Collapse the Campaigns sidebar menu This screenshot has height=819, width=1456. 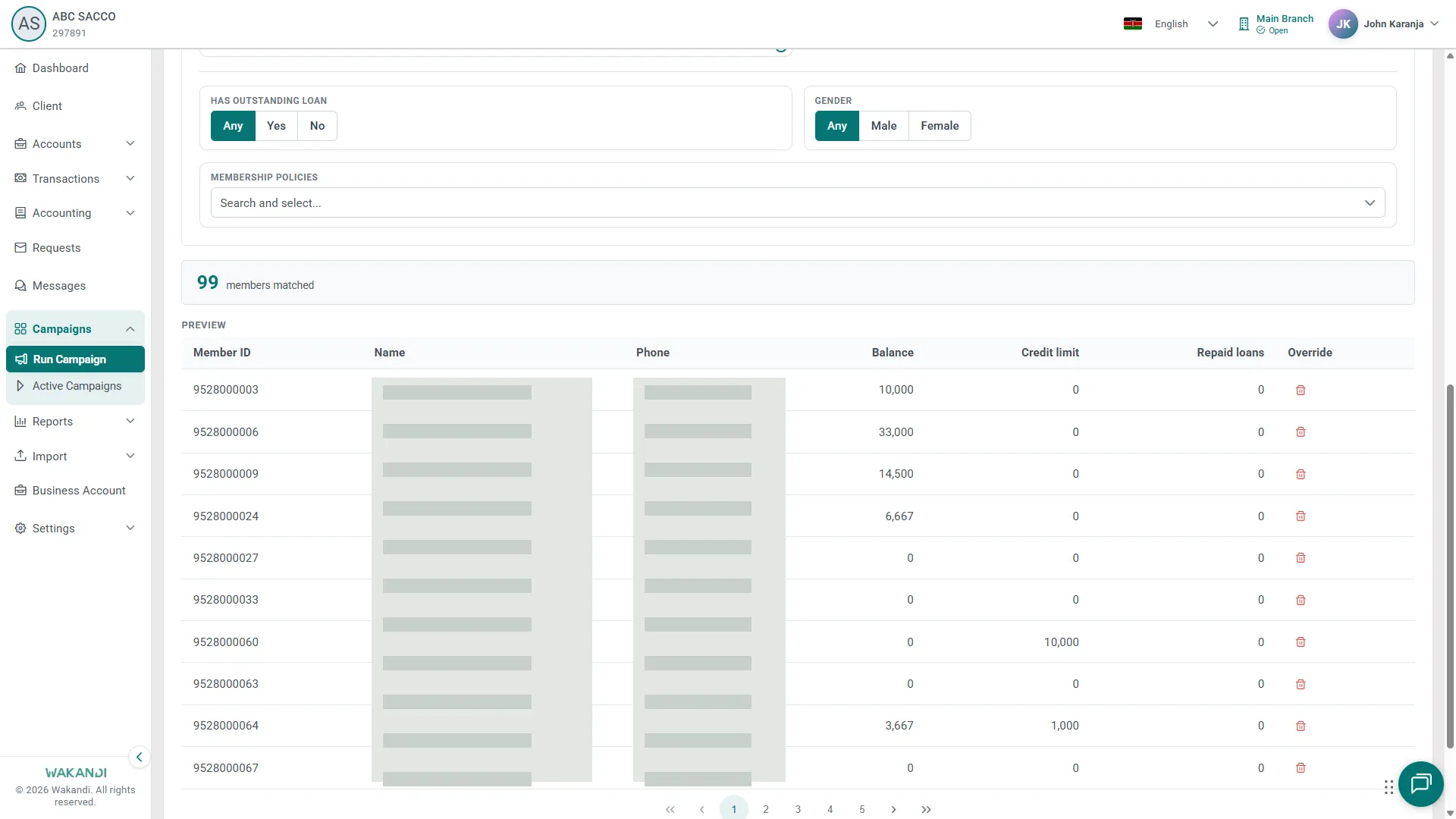pyautogui.click(x=75, y=328)
